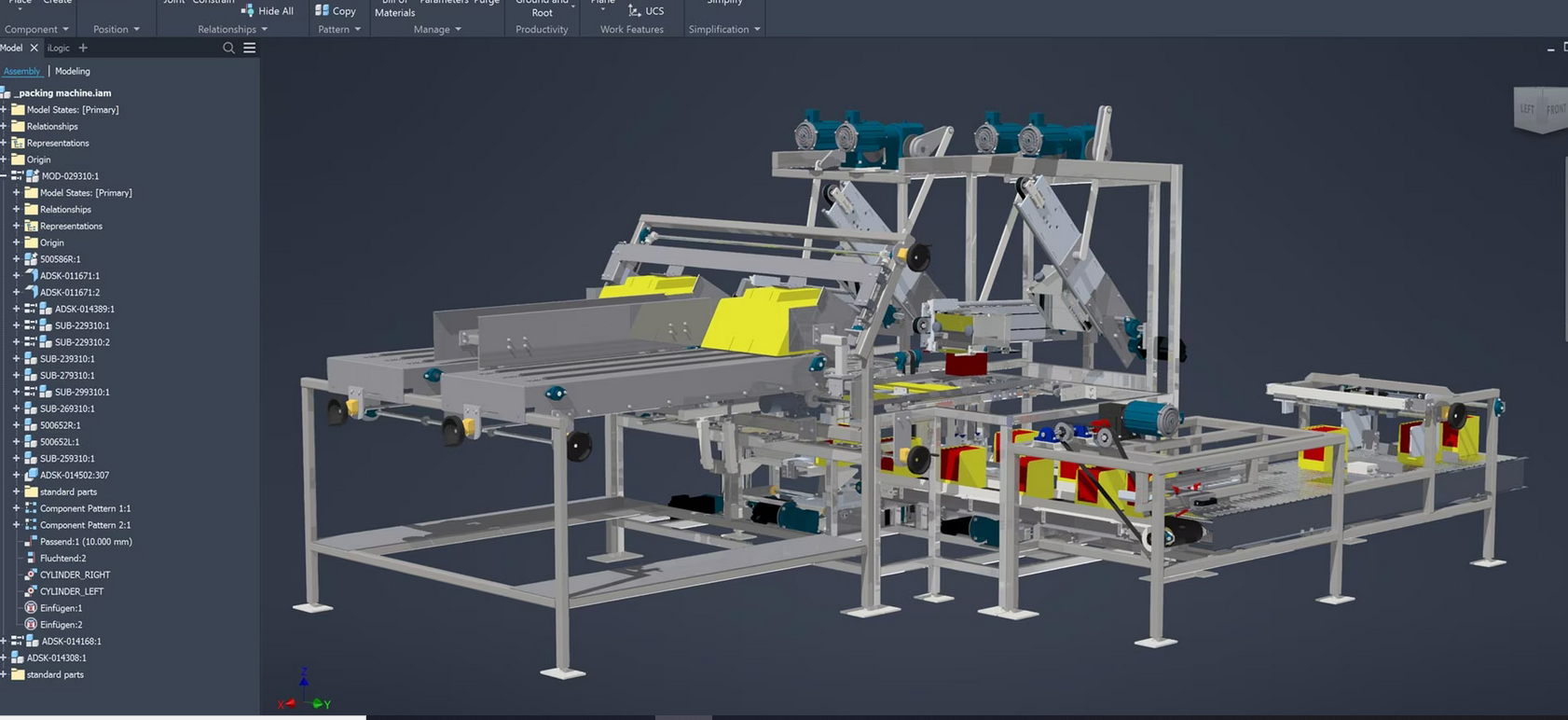This screenshot has width=1568, height=720.
Task: Open the browser panel hamburger menu
Action: [x=250, y=48]
